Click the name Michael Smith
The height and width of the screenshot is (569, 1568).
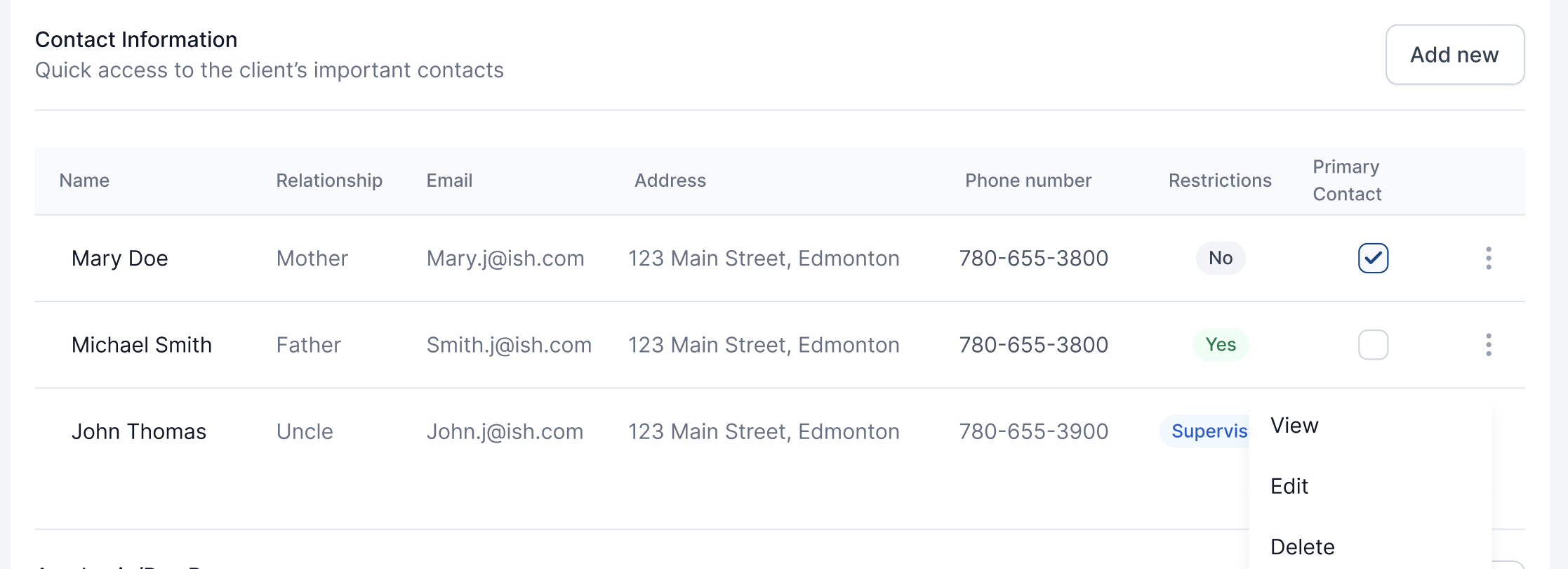[142, 345]
